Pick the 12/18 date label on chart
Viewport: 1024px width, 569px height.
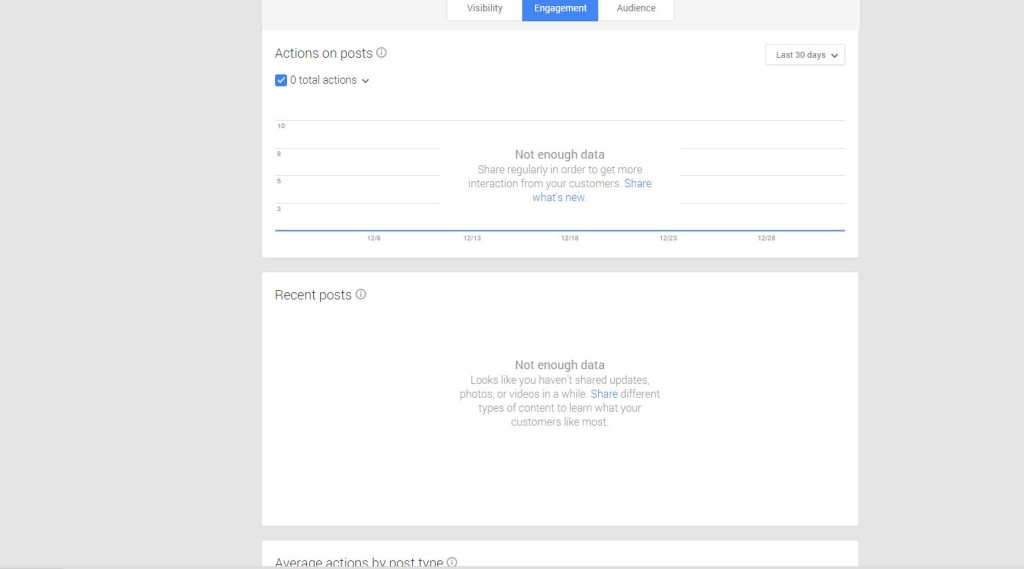[x=569, y=238]
